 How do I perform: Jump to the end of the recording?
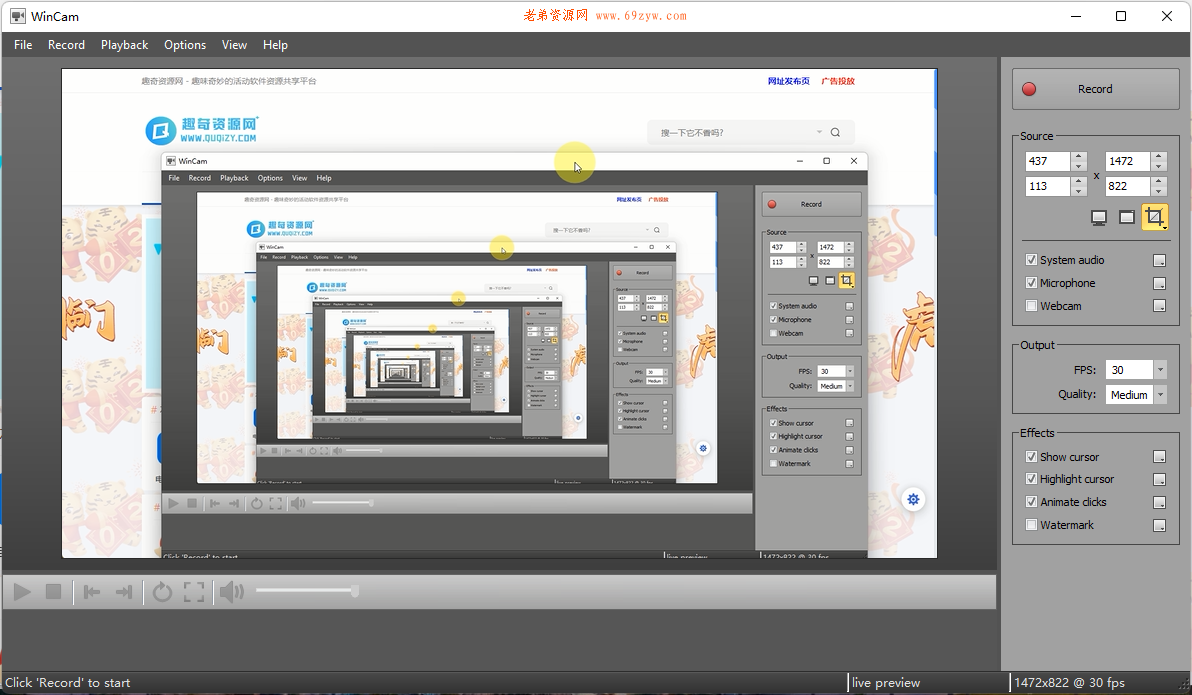point(124,592)
